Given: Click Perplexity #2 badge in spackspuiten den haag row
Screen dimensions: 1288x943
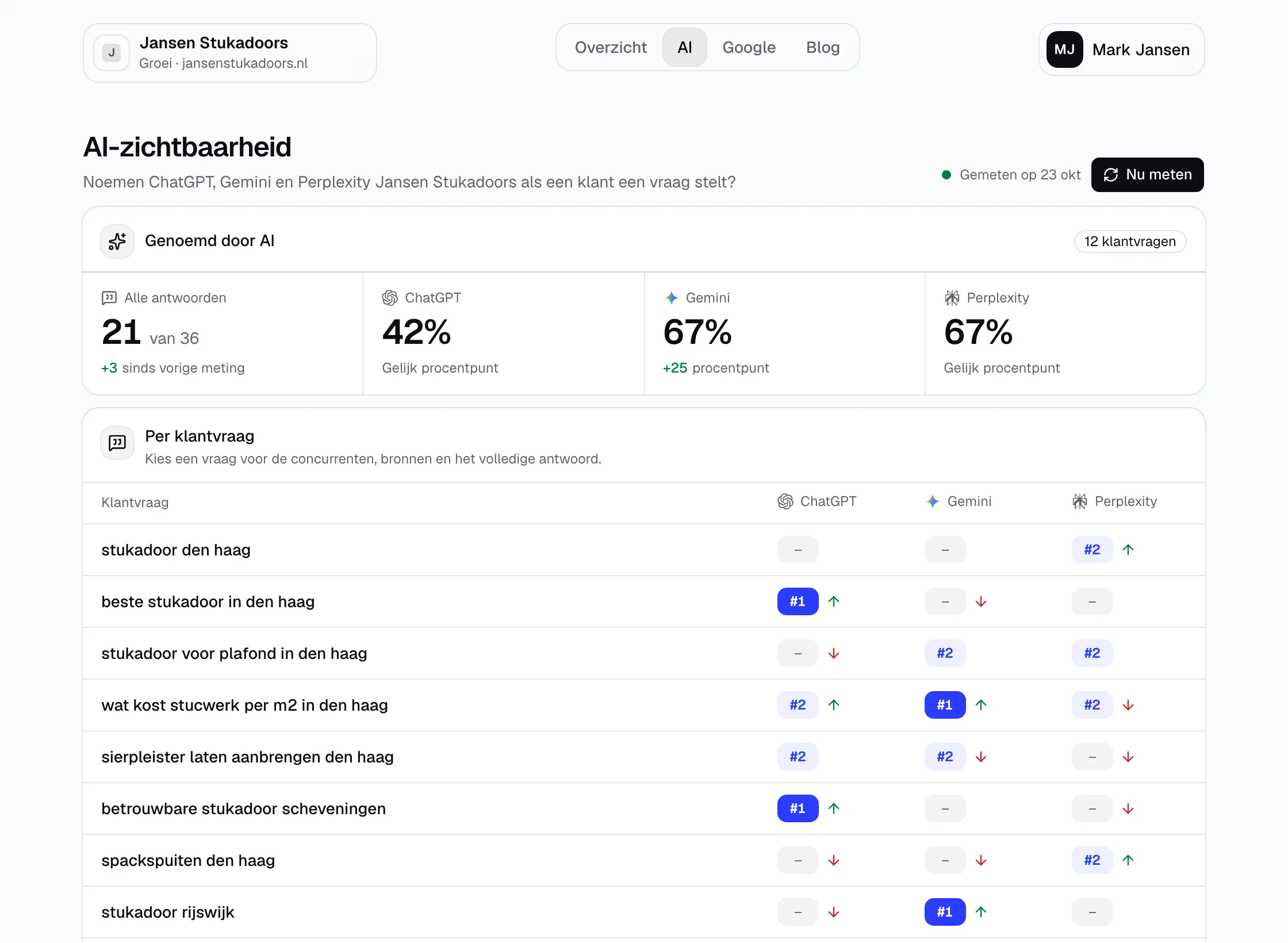Looking at the screenshot, I should (1092, 860).
